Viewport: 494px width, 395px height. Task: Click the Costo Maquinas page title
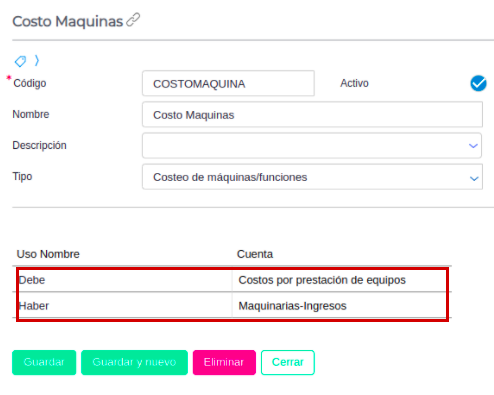click(68, 21)
